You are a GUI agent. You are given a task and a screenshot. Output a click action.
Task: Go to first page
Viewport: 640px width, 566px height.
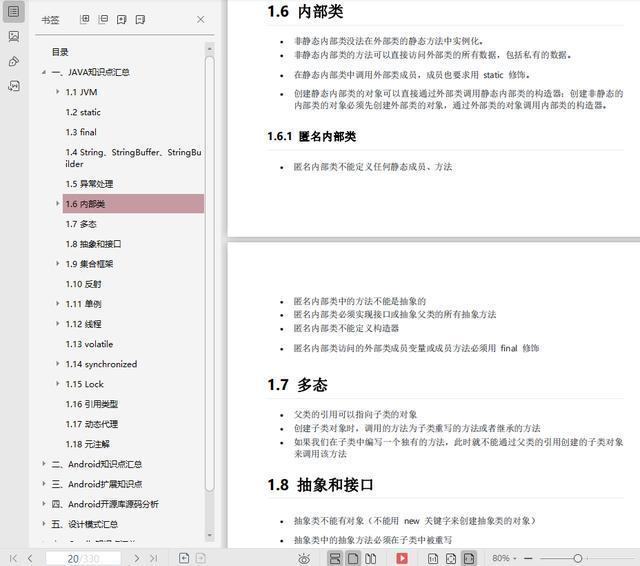(13, 558)
